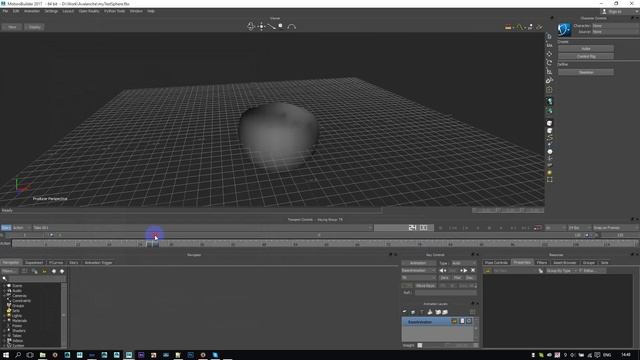
Task: Open the Settings menu
Action: pos(51,11)
